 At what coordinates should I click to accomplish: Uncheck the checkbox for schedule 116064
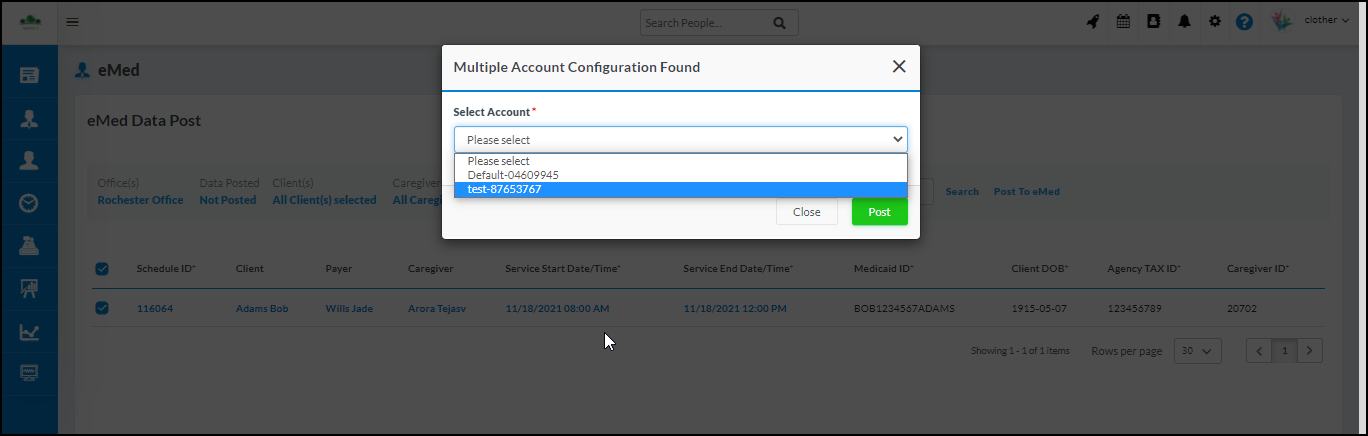point(102,308)
